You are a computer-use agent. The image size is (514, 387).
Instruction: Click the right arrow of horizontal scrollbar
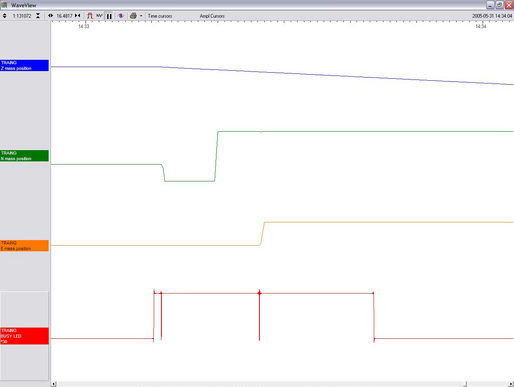click(511, 384)
